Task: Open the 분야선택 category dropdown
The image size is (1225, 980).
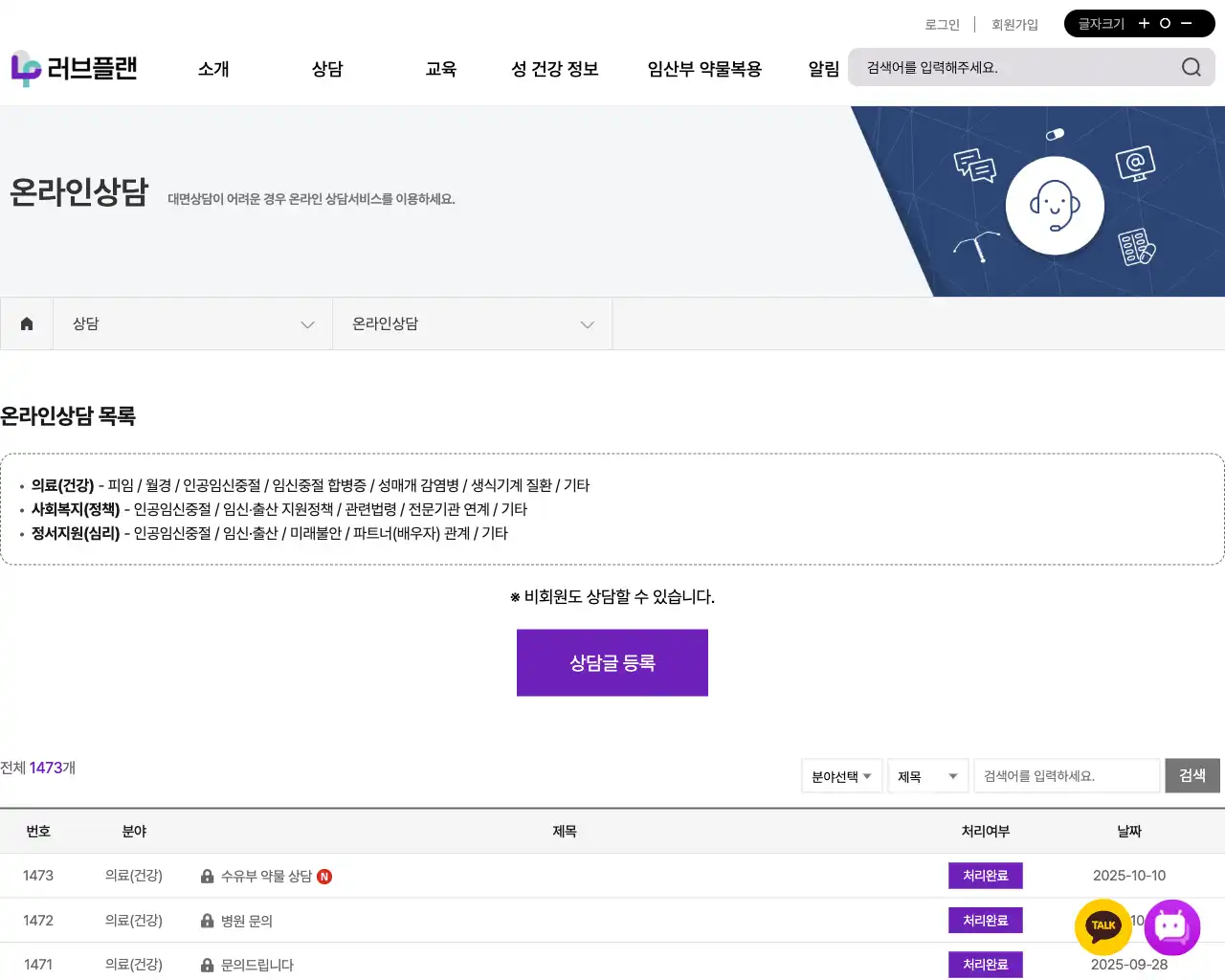Action: coord(841,776)
